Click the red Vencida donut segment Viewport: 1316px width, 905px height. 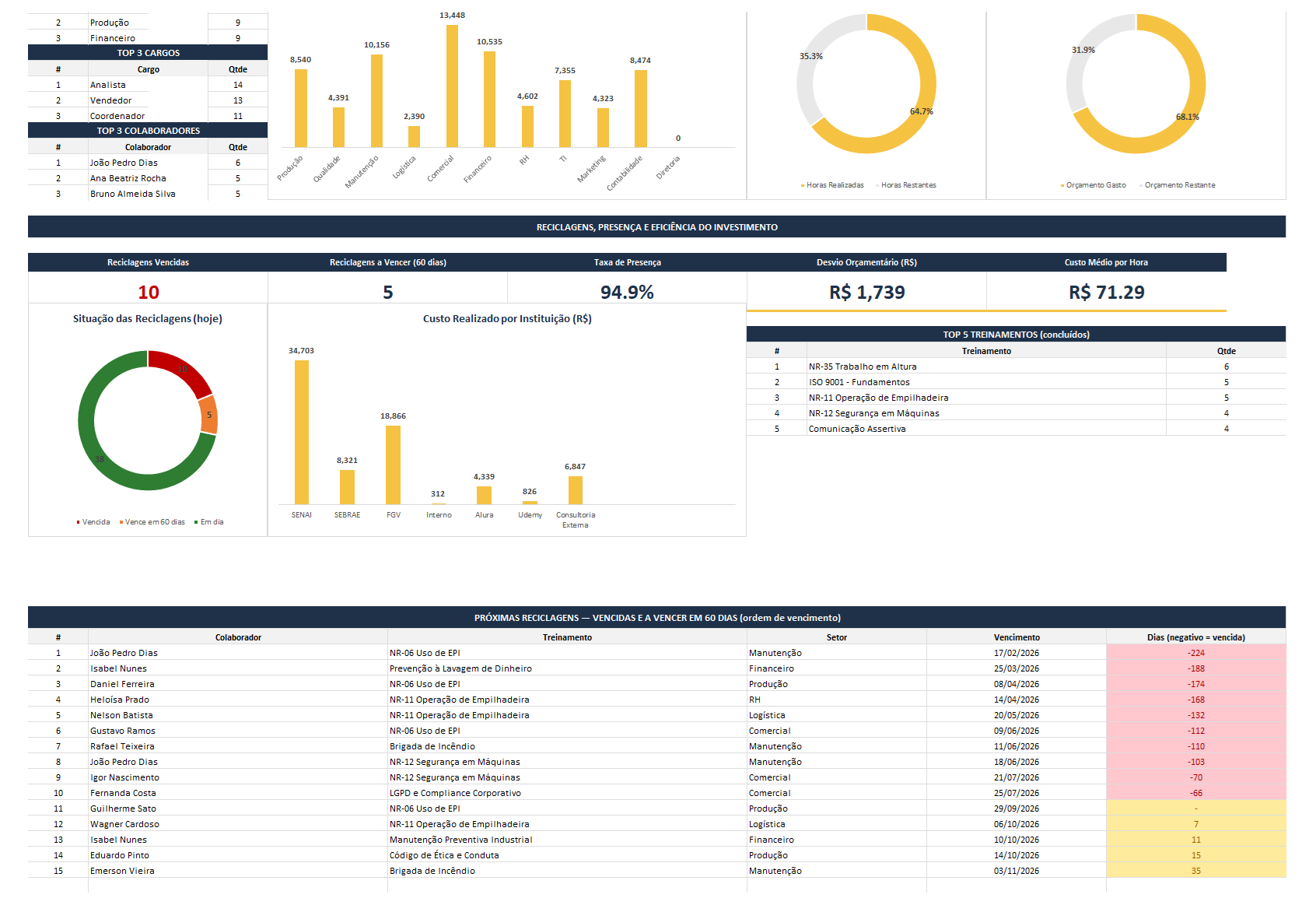[x=184, y=368]
